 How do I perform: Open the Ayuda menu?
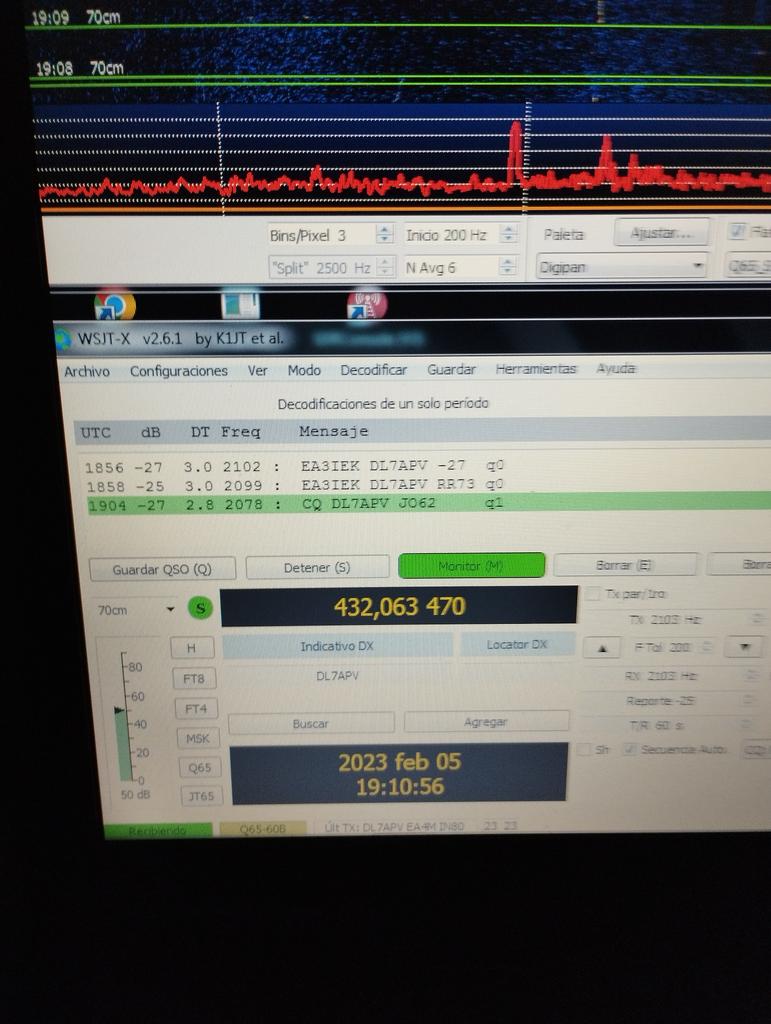616,368
